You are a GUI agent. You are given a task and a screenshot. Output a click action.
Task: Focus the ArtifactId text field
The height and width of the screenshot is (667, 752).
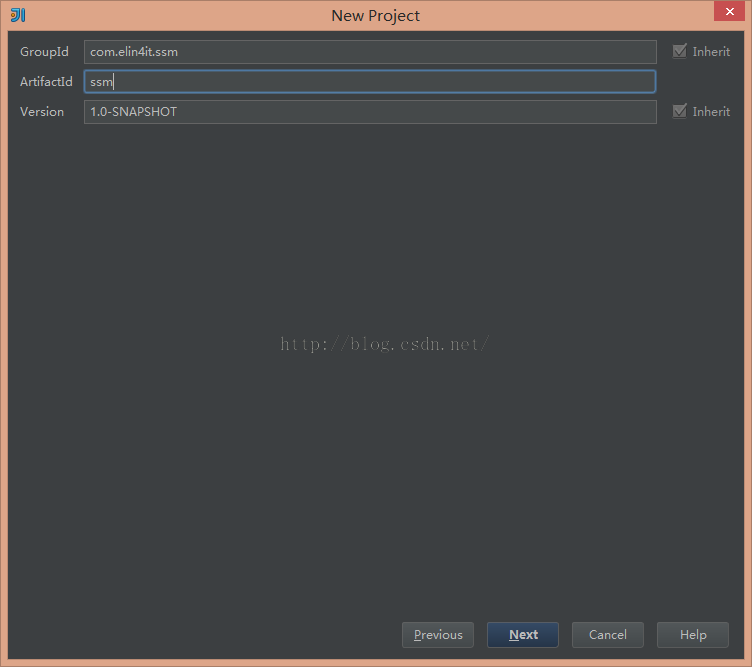(370, 82)
